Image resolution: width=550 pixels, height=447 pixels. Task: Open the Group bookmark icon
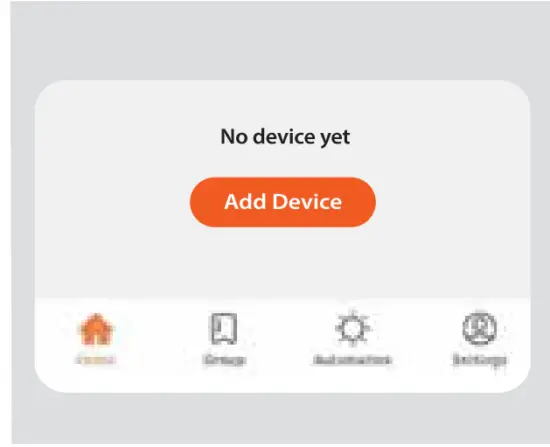click(223, 329)
